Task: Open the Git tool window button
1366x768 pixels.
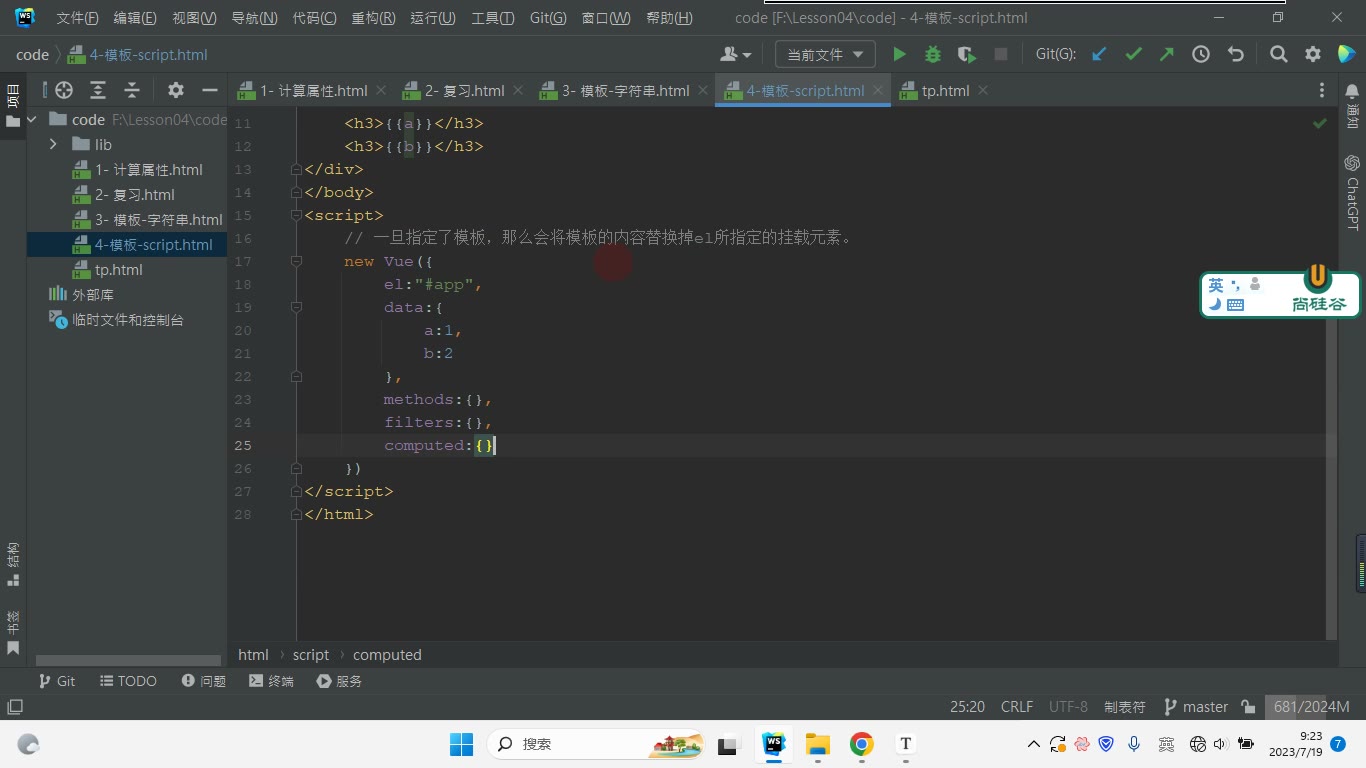Action: (x=56, y=681)
